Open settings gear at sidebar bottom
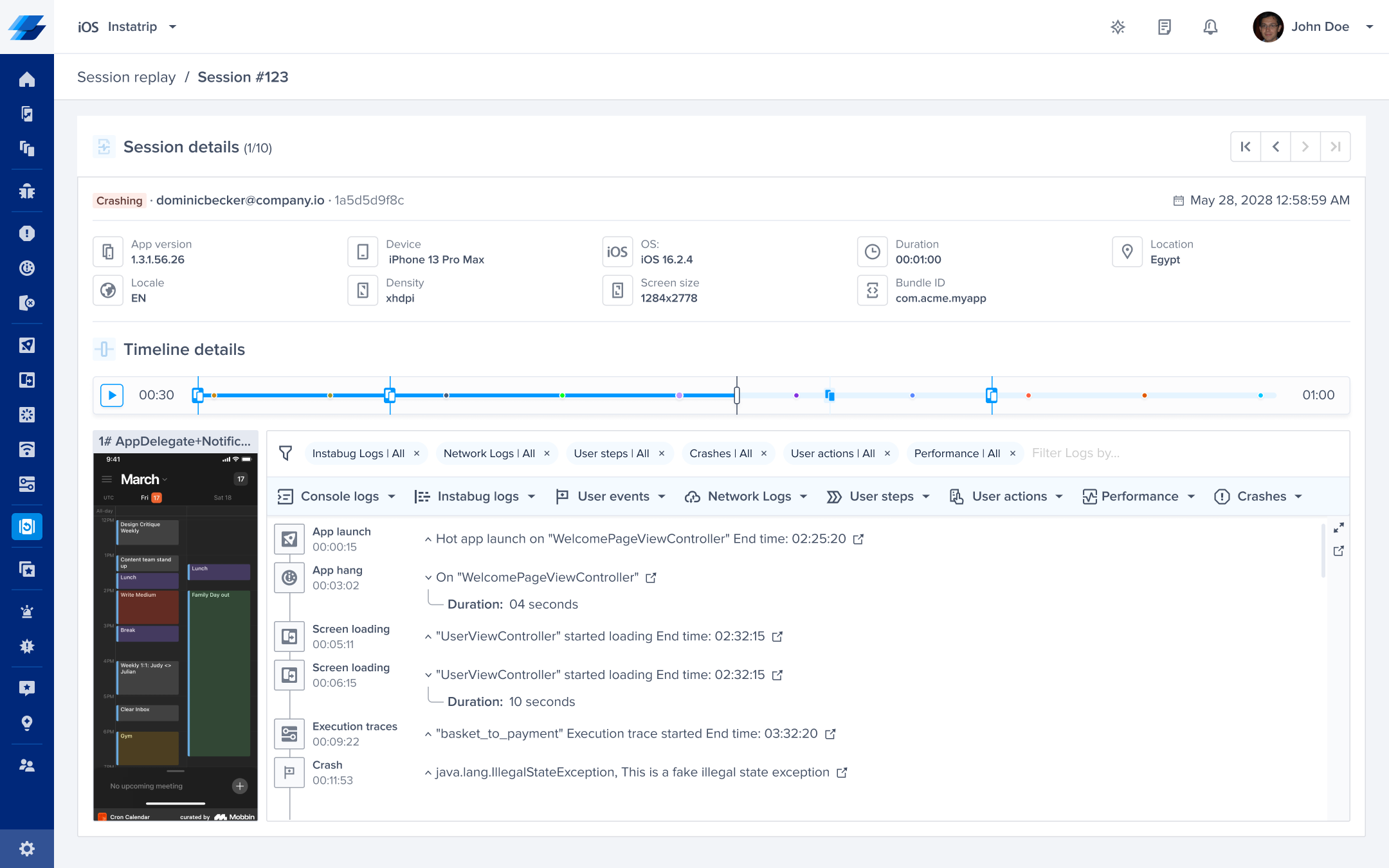This screenshot has height=868, width=1389. coord(26,849)
